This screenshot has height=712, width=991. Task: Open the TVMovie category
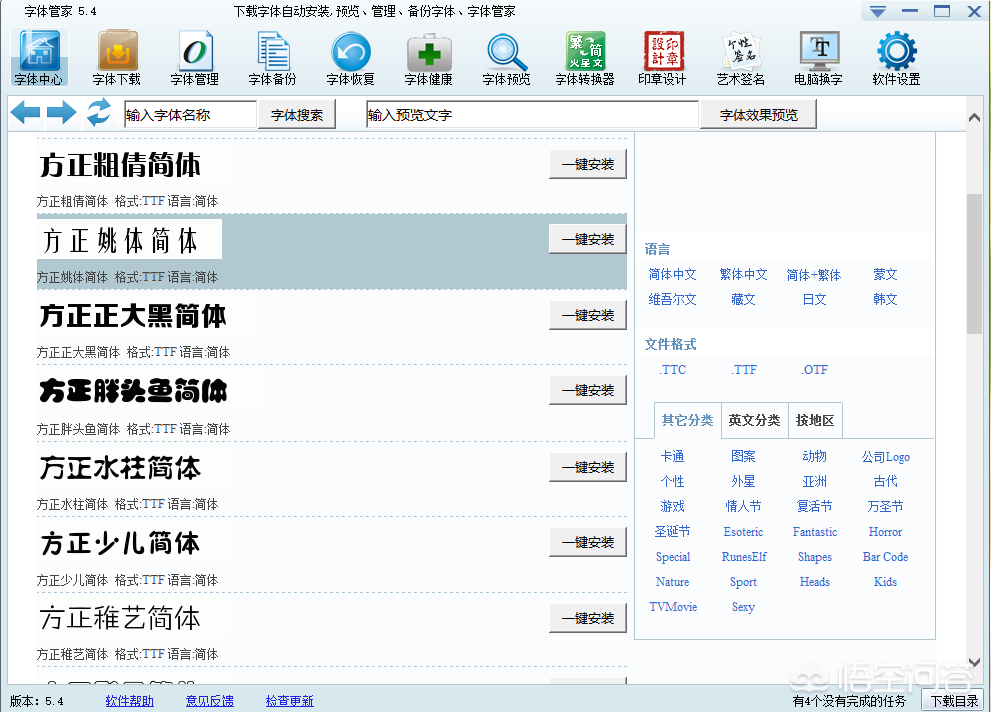point(673,606)
